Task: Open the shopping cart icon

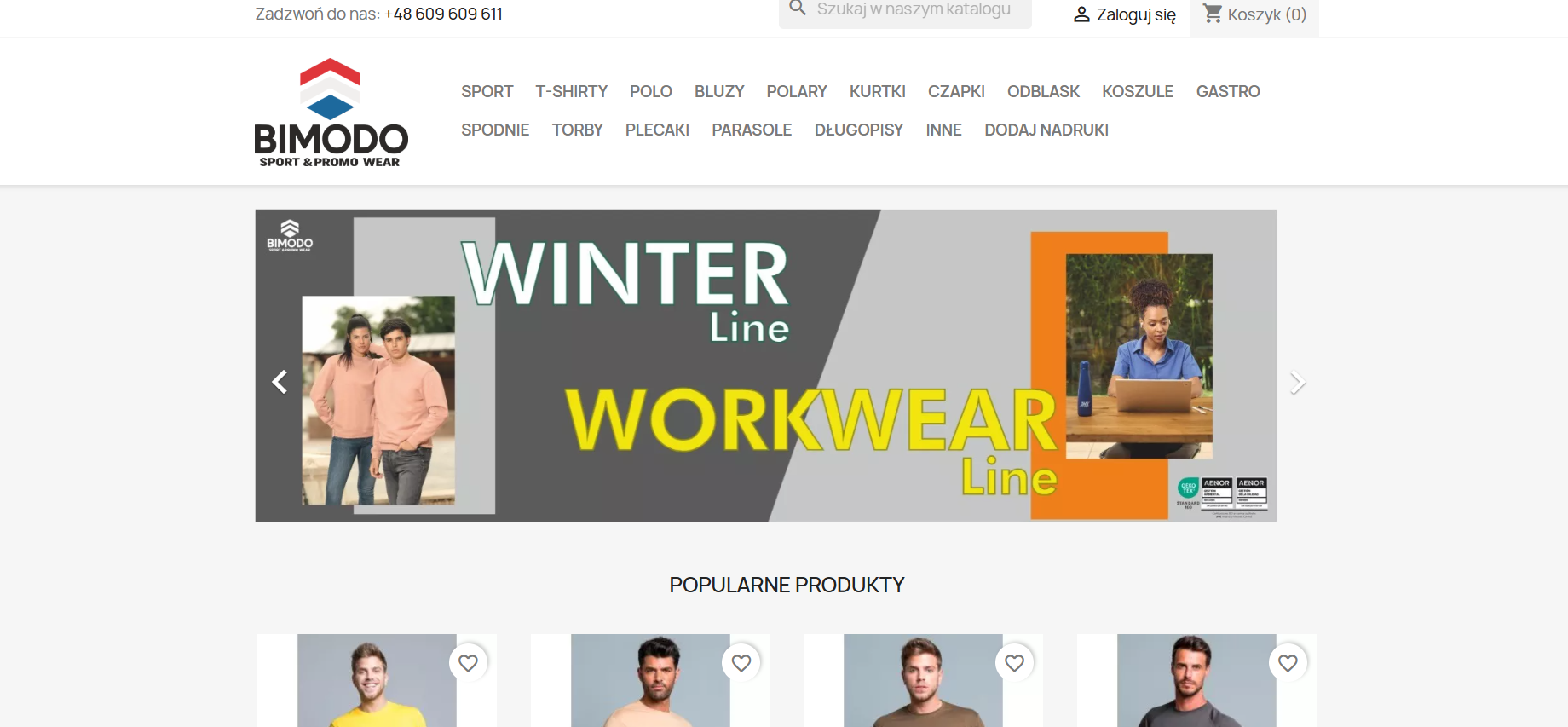Action: point(1212,14)
